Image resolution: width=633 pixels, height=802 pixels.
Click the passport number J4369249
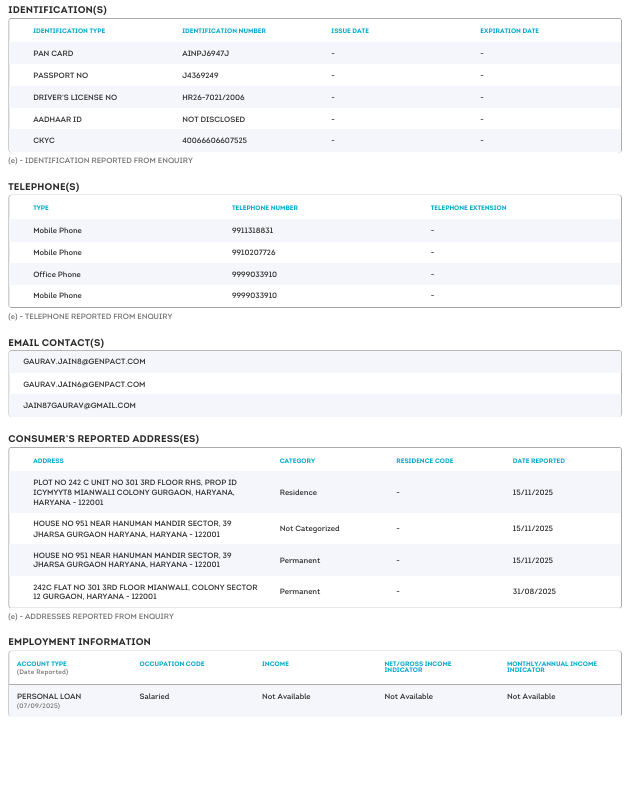[200, 75]
